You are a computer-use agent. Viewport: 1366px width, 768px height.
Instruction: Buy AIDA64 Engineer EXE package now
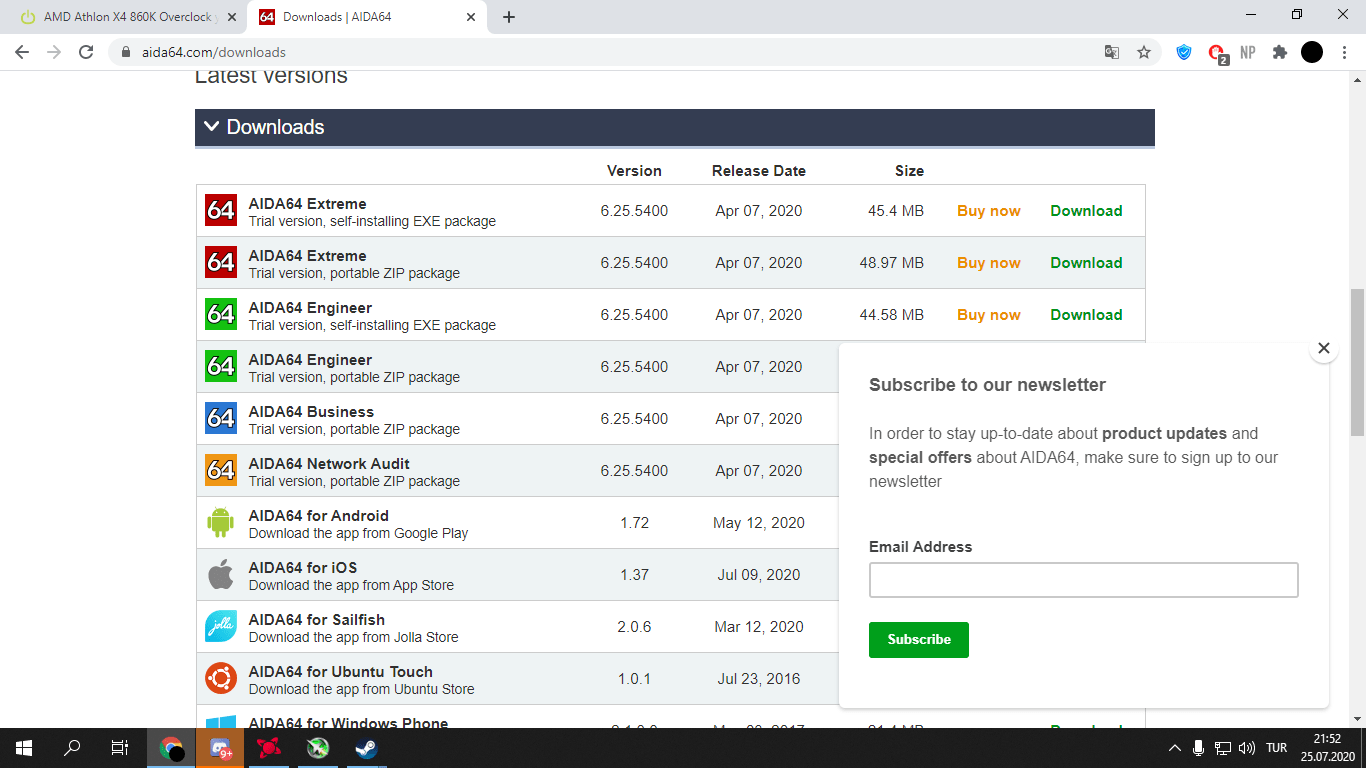989,315
